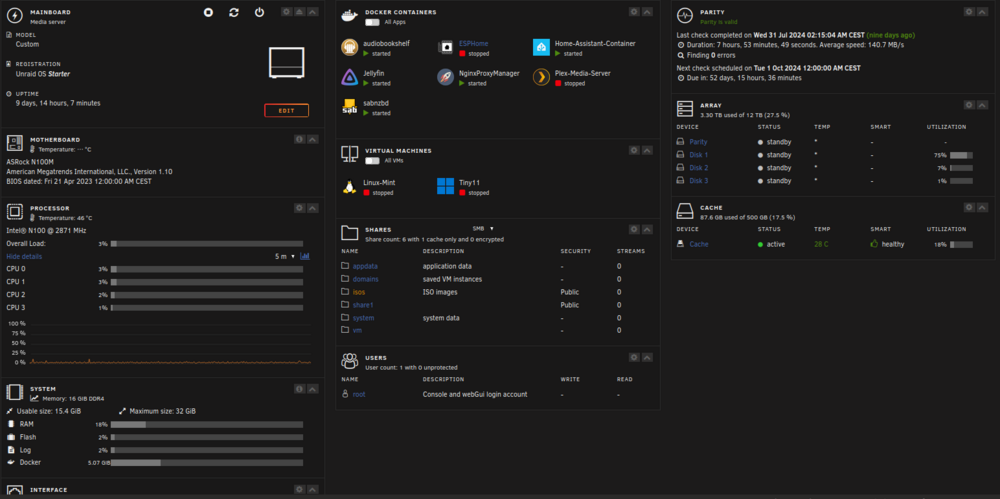Viewport: 1000px width, 499px height.
Task: Stop the array using the Mainboard stop icon
Action: [209, 12]
